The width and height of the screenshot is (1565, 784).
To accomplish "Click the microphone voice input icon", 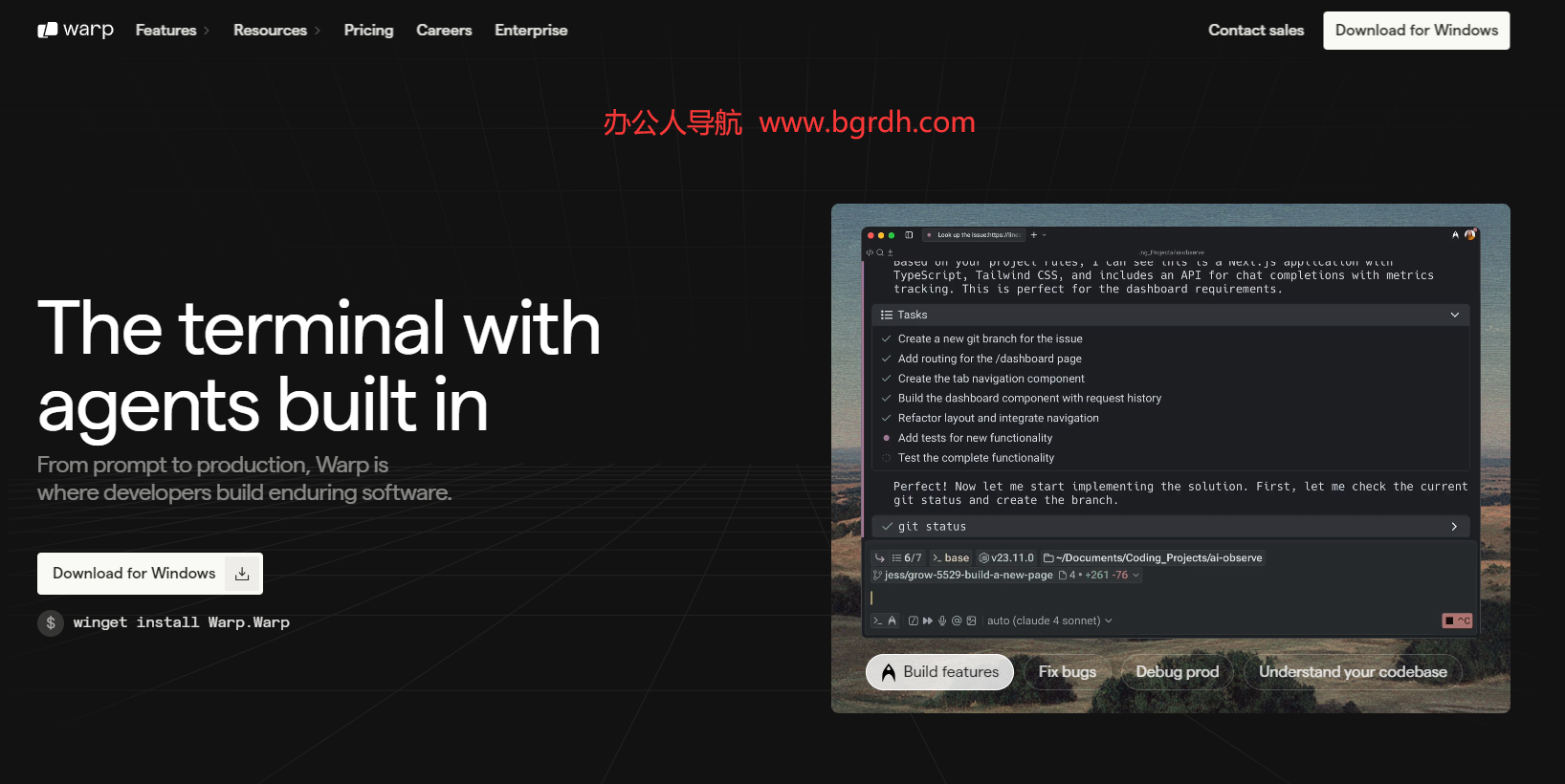I will pos(942,621).
